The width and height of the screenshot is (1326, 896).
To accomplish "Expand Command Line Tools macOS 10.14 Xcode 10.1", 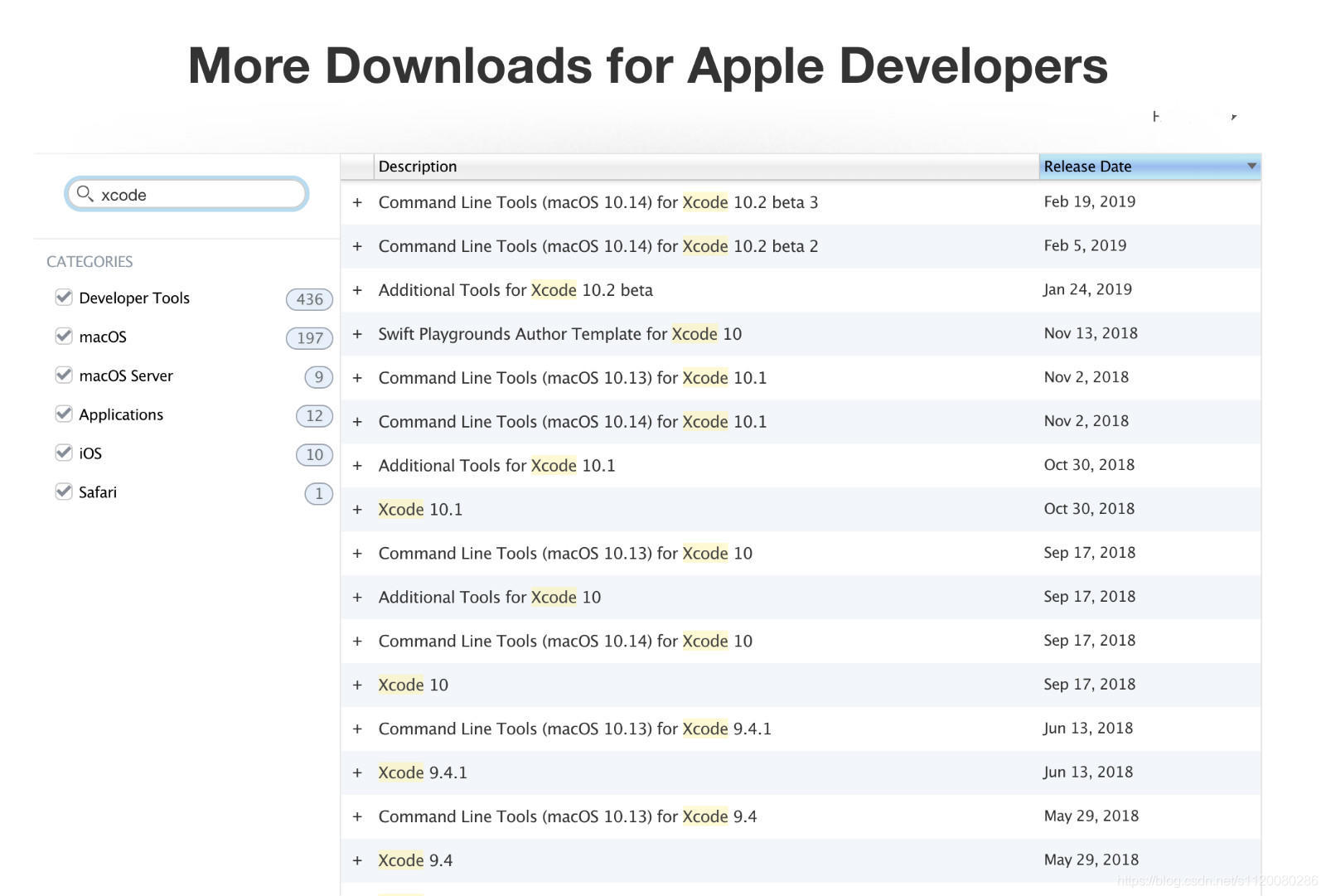I will [x=357, y=422].
